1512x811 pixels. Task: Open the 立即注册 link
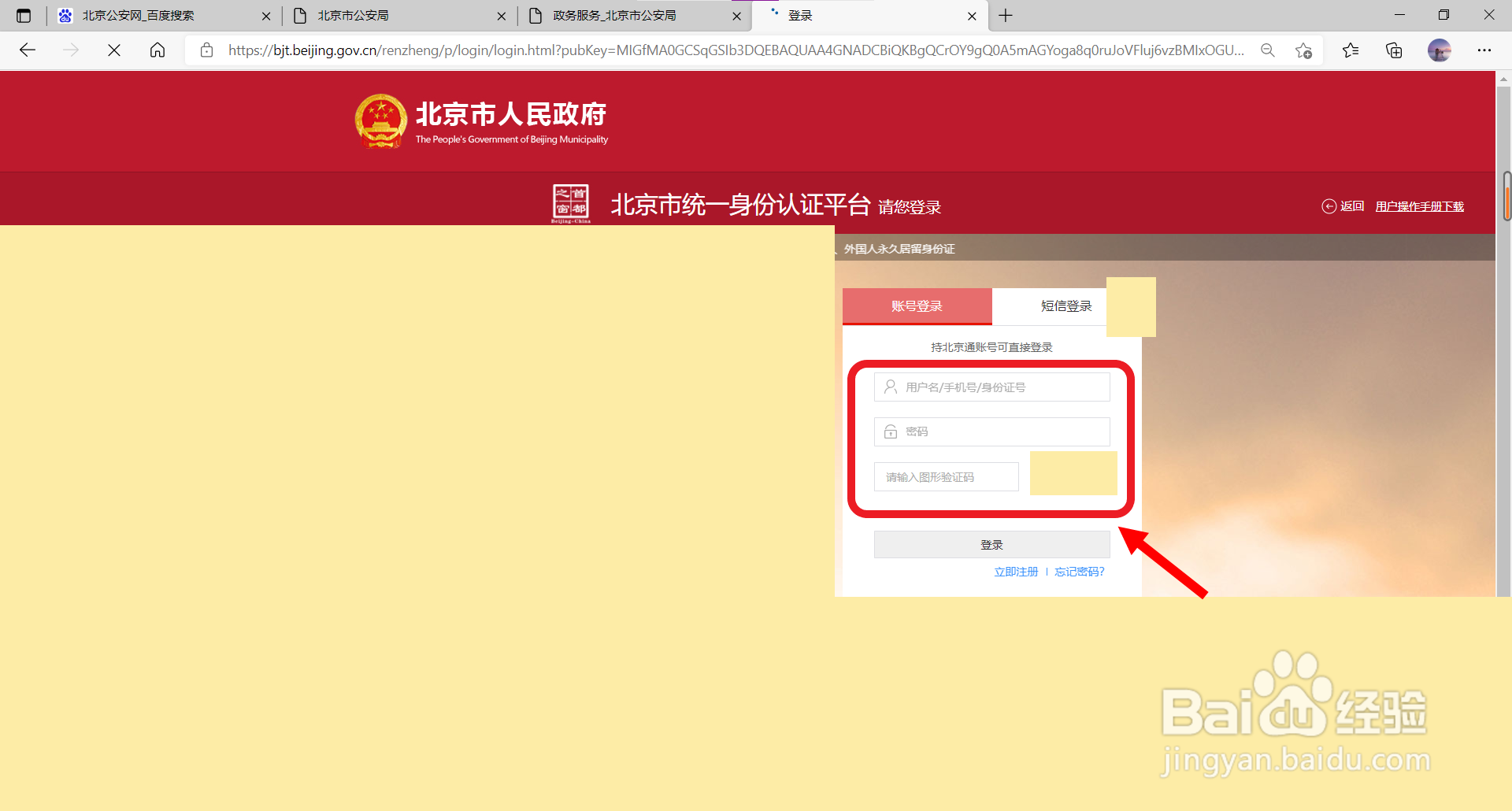click(x=1016, y=572)
